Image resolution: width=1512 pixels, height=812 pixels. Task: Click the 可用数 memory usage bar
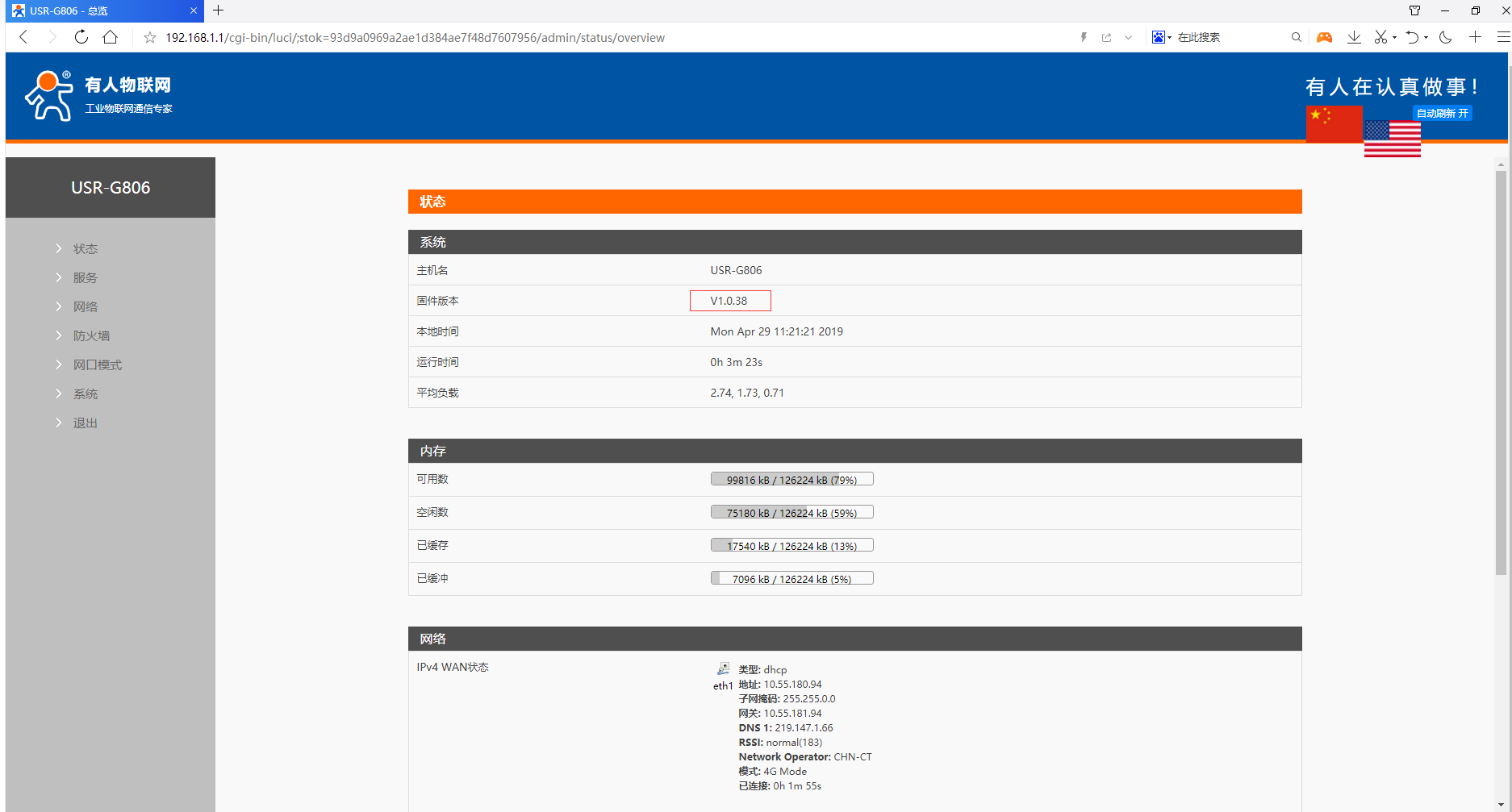pos(792,480)
